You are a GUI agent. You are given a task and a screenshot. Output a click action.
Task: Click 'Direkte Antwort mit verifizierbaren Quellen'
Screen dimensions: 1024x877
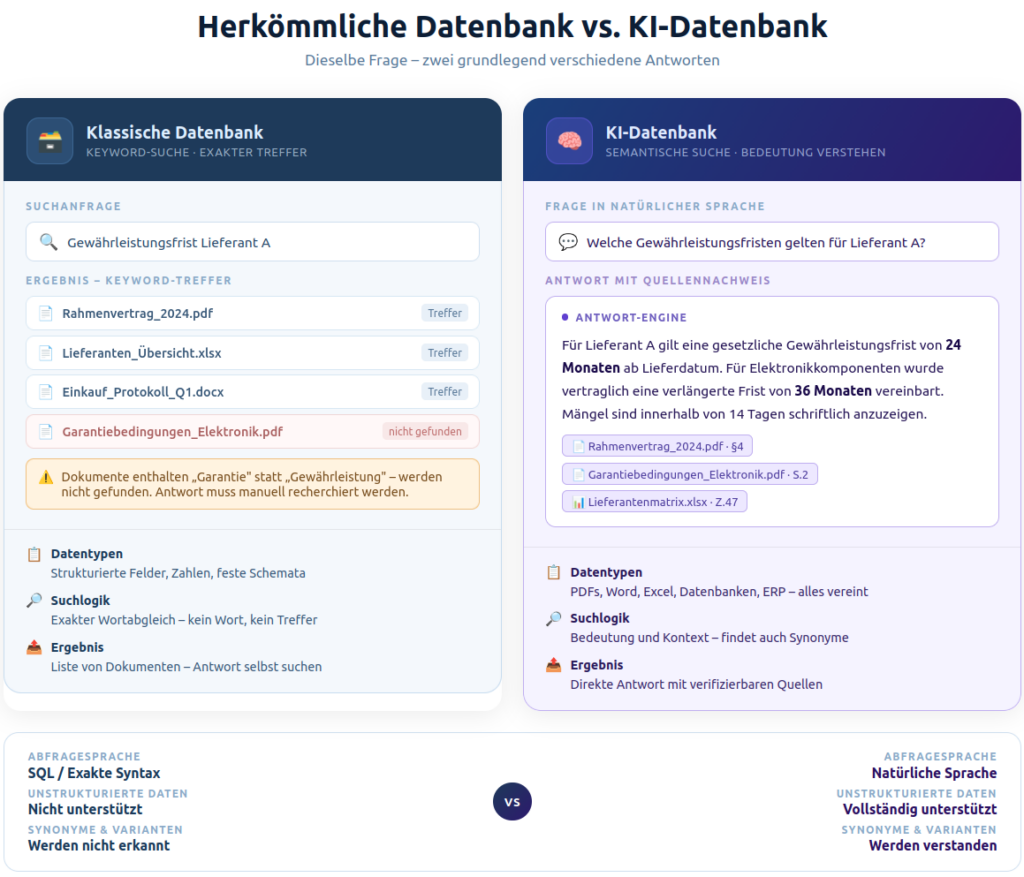[x=696, y=684]
